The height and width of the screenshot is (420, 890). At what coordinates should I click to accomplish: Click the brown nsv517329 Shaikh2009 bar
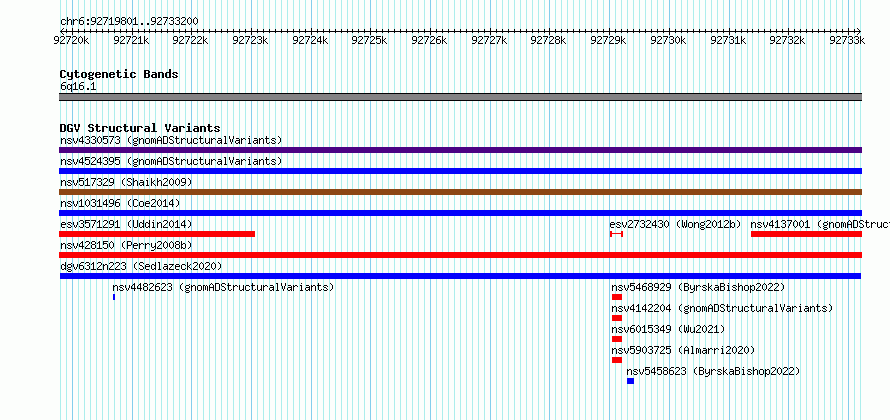[x=460, y=192]
